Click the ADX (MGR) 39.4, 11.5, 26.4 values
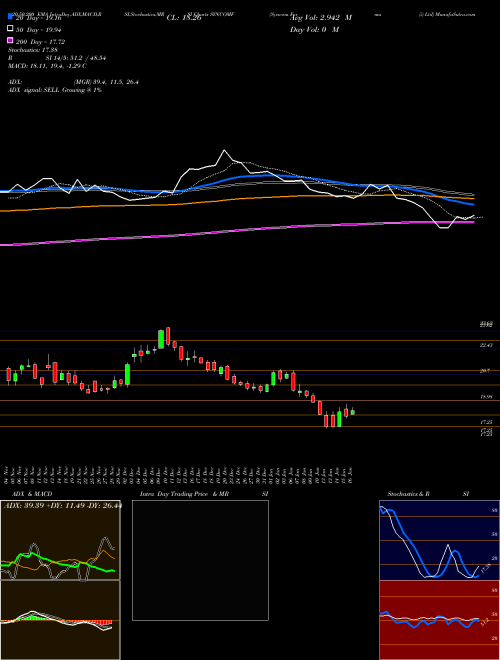500x660 pixels. (106, 82)
